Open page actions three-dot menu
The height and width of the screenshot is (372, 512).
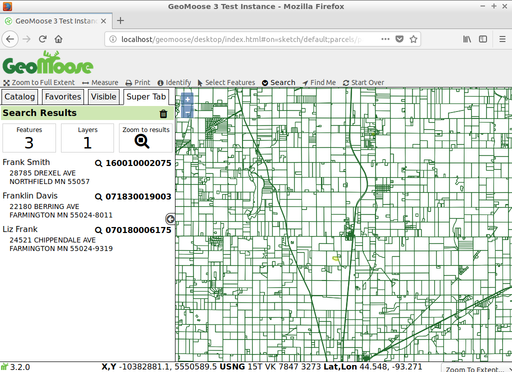tap(385, 39)
